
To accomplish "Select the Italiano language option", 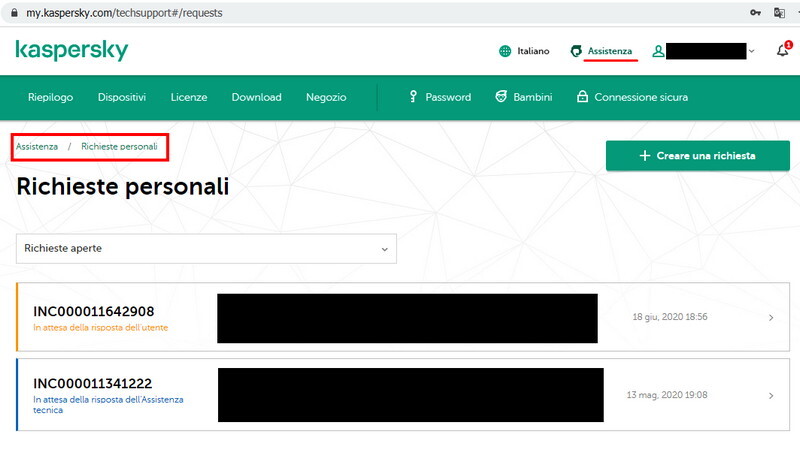I will click(x=533, y=51).
